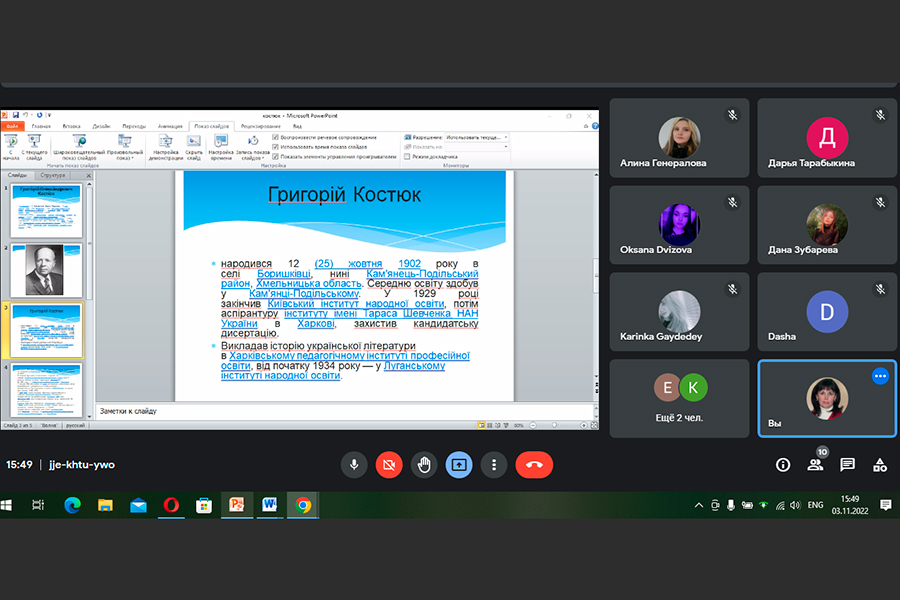Open Opera browser from the taskbar

tap(171, 505)
